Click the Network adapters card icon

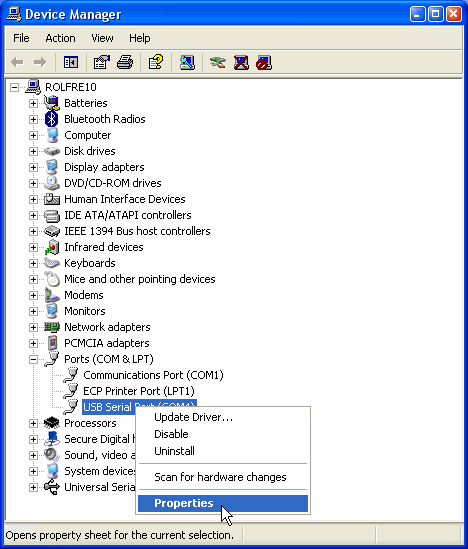(52, 327)
